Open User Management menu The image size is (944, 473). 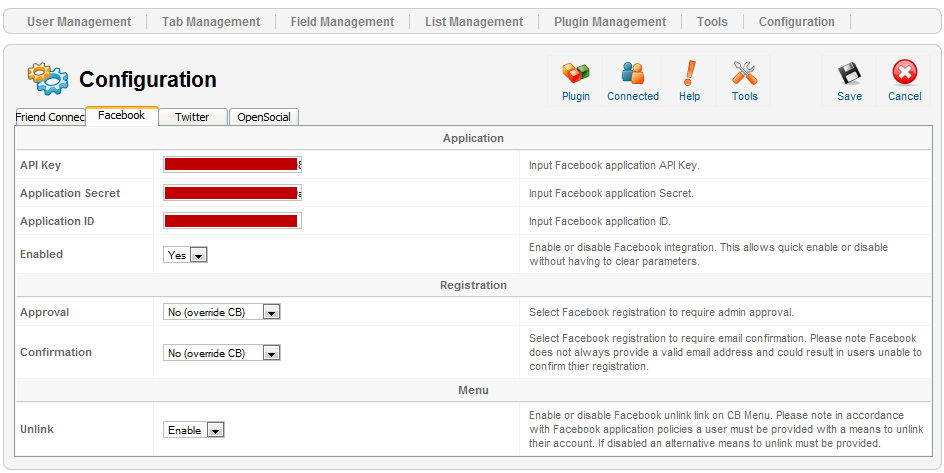coord(79,22)
